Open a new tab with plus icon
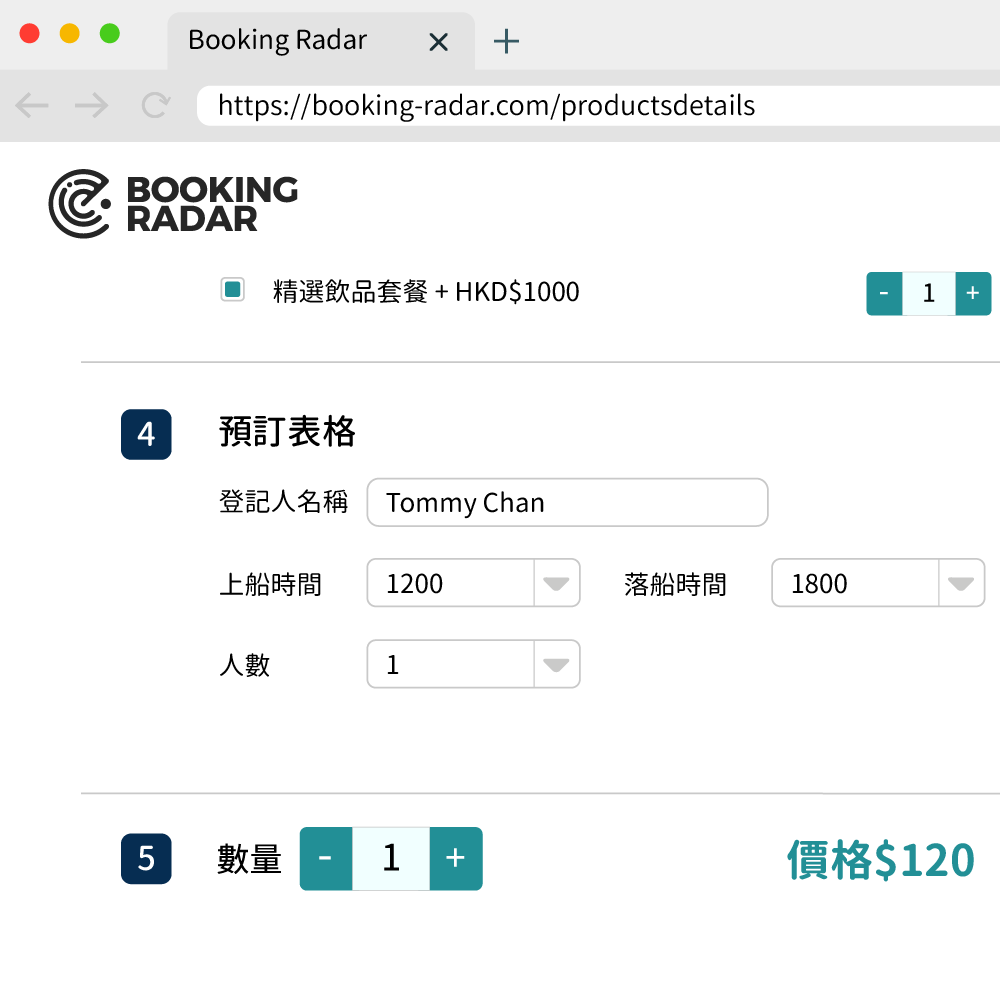 pos(506,41)
